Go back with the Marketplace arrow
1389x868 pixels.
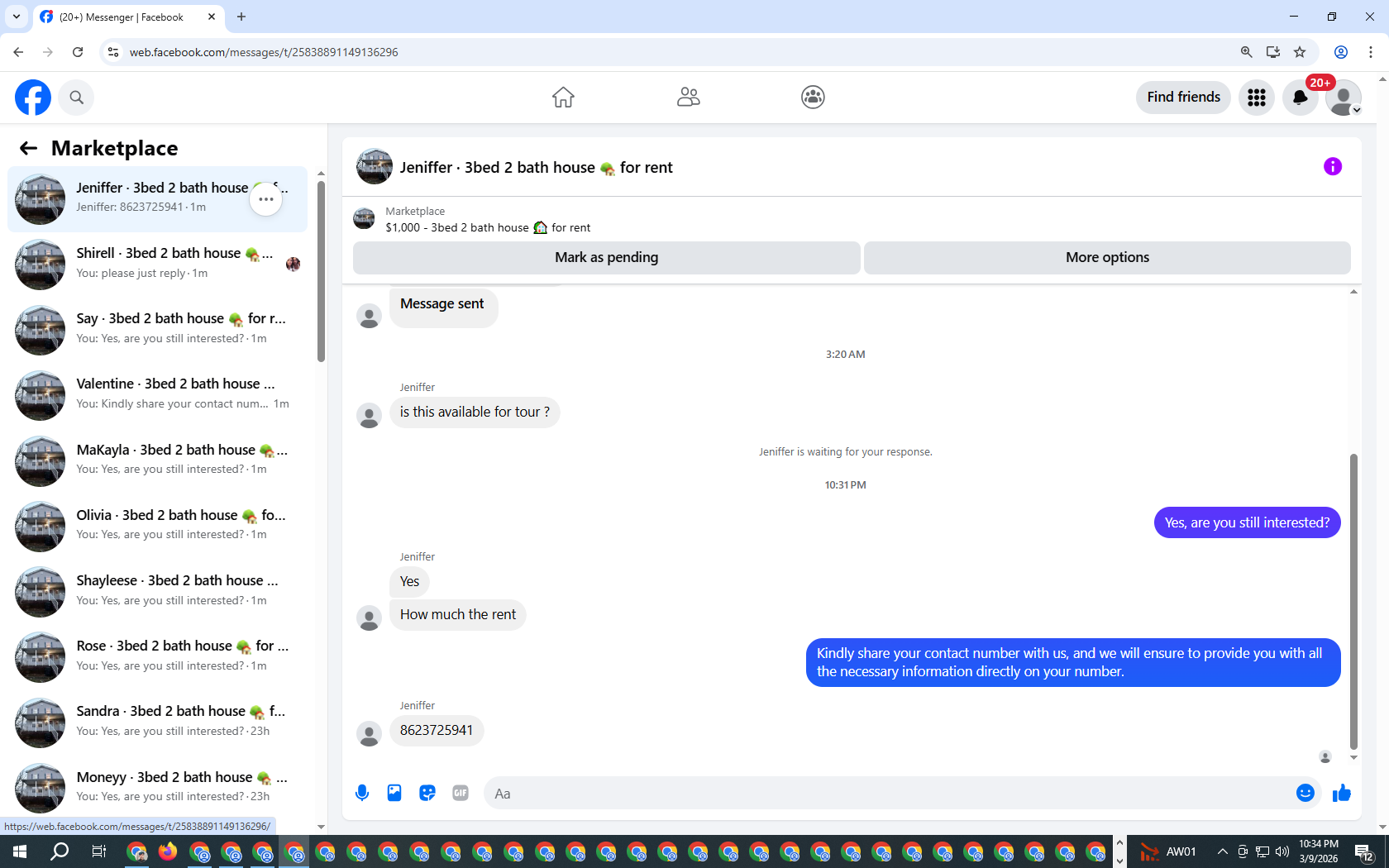29,148
